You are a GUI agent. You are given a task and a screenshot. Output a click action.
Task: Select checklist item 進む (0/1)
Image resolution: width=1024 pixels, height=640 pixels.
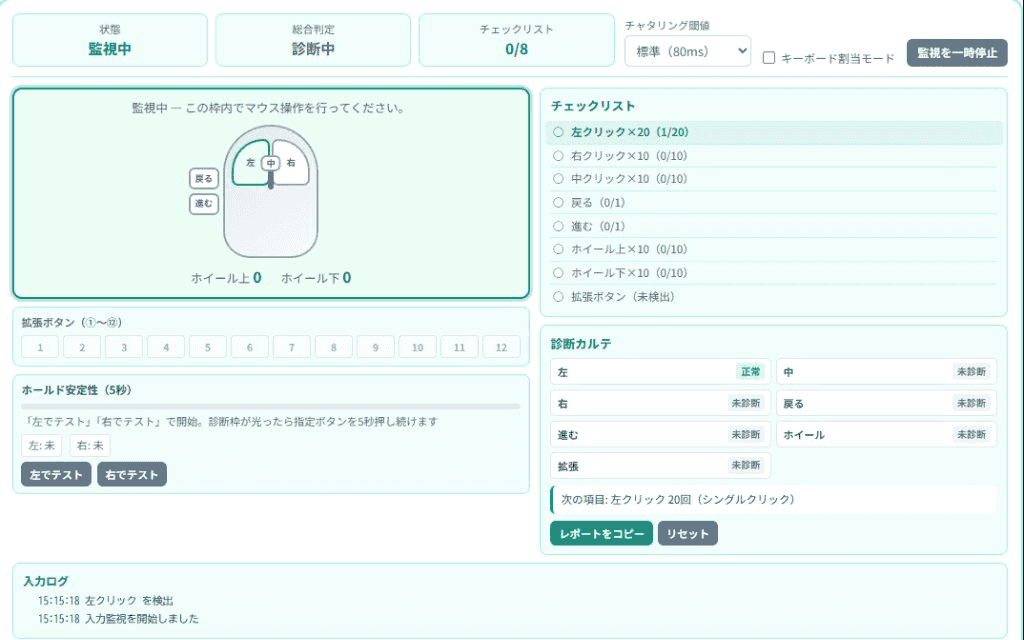(x=774, y=226)
